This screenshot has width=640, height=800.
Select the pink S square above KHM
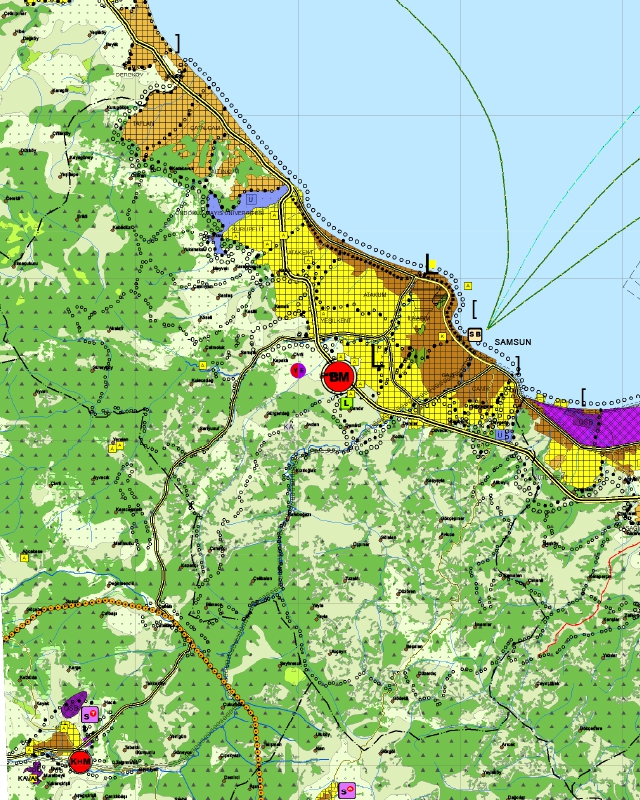pos(89,714)
